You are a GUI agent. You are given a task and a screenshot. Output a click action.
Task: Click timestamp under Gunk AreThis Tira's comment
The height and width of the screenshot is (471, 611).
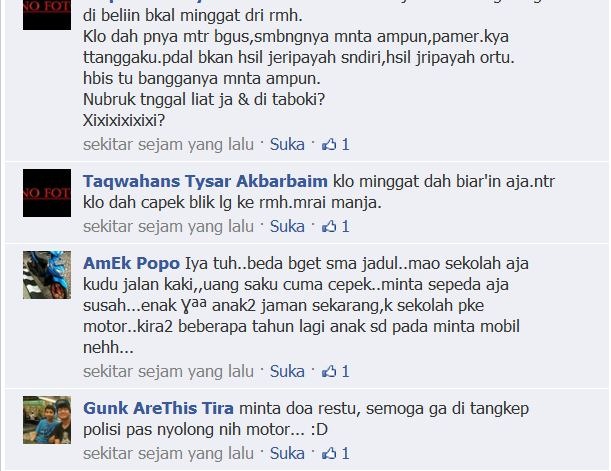click(168, 453)
